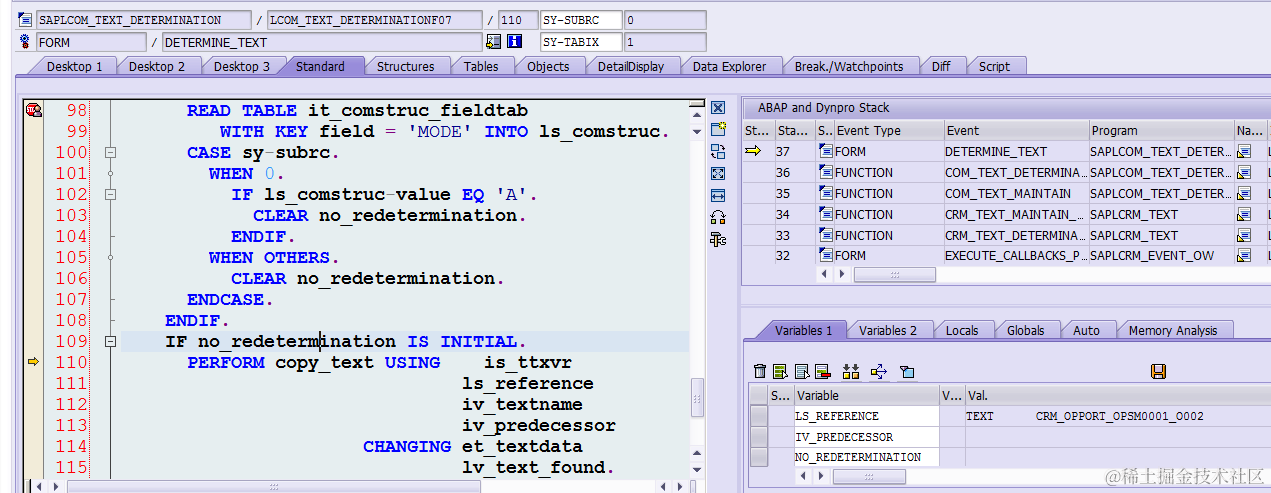Click the Services of the Tool icon
The height and width of the screenshot is (493, 1271).
click(x=717, y=218)
